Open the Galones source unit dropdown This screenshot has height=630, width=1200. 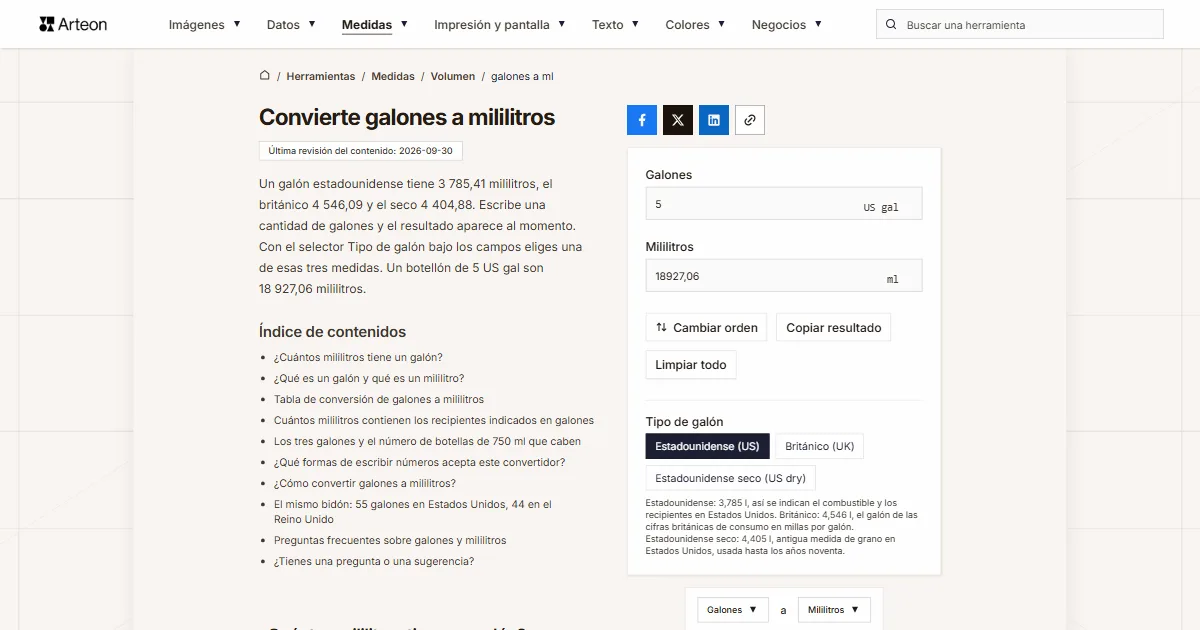pyautogui.click(x=732, y=610)
